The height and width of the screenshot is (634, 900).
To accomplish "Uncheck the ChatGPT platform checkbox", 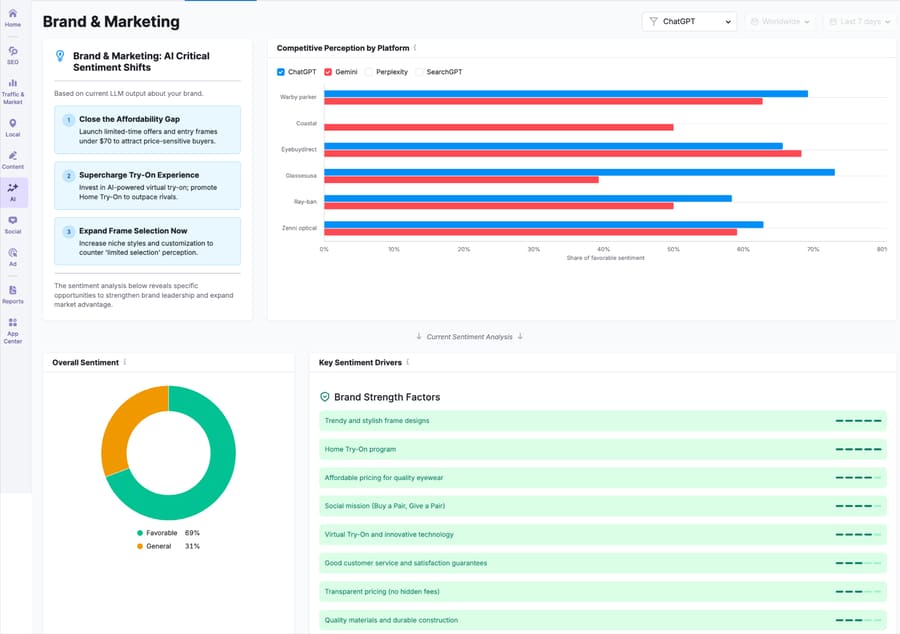I will pyautogui.click(x=281, y=72).
